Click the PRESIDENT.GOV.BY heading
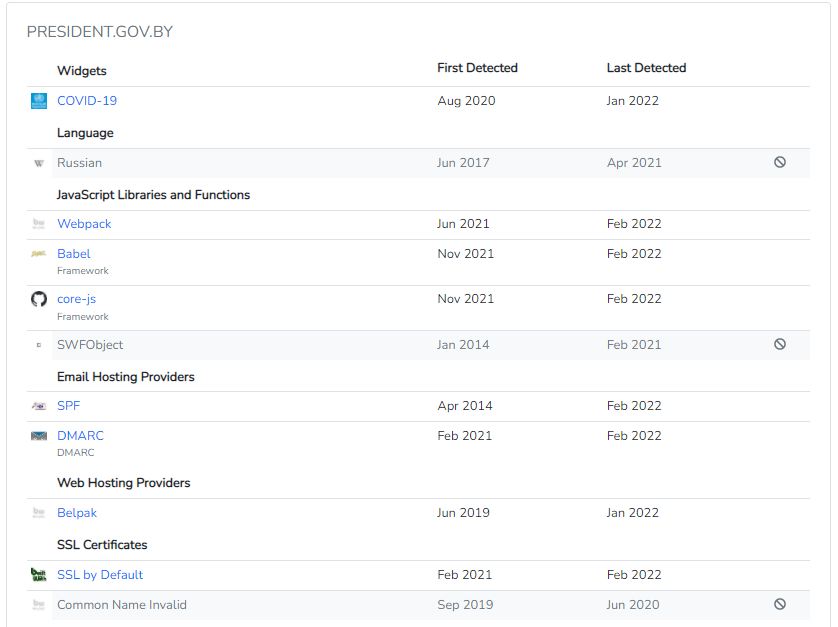Image resolution: width=838 pixels, height=627 pixels. tap(100, 32)
